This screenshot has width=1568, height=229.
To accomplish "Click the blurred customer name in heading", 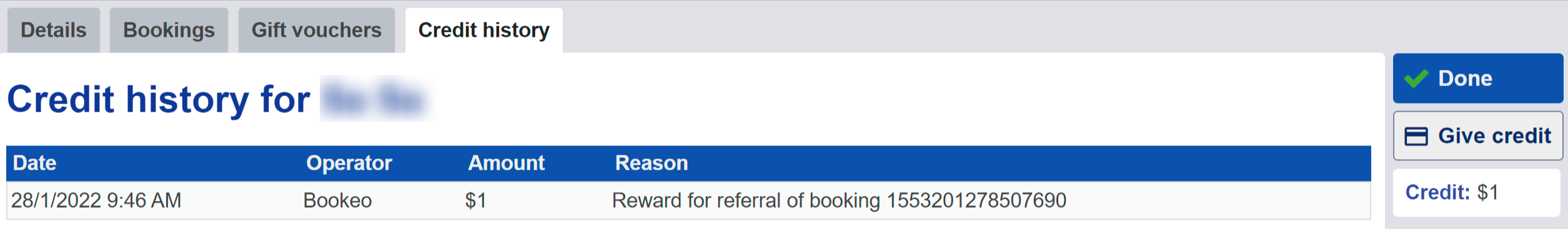I will [x=374, y=99].
